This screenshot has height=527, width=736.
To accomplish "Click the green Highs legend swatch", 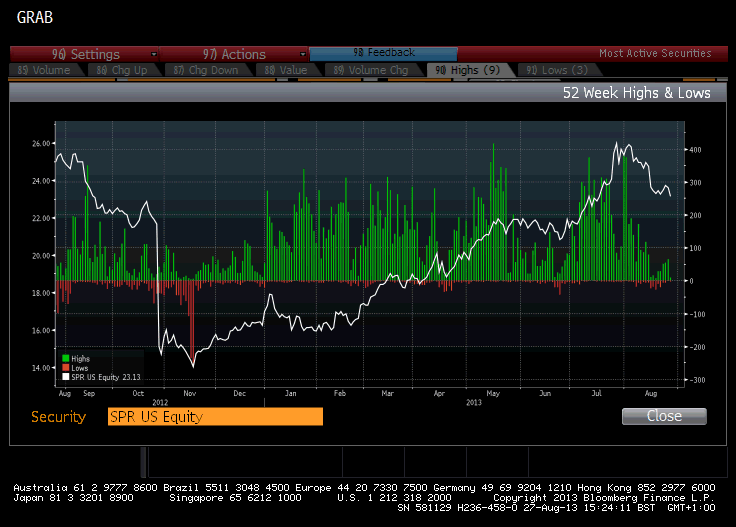I will coord(66,359).
